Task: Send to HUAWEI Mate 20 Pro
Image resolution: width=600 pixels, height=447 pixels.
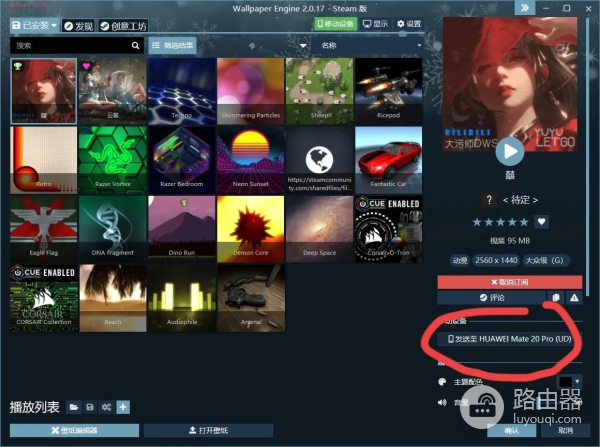Action: pyautogui.click(x=510, y=338)
